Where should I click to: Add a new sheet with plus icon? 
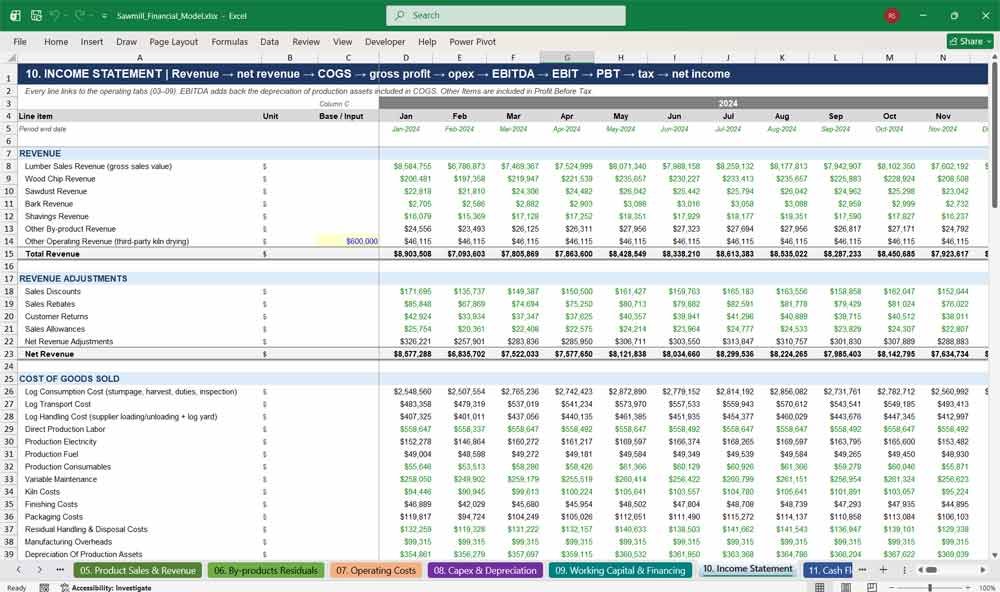click(x=883, y=570)
